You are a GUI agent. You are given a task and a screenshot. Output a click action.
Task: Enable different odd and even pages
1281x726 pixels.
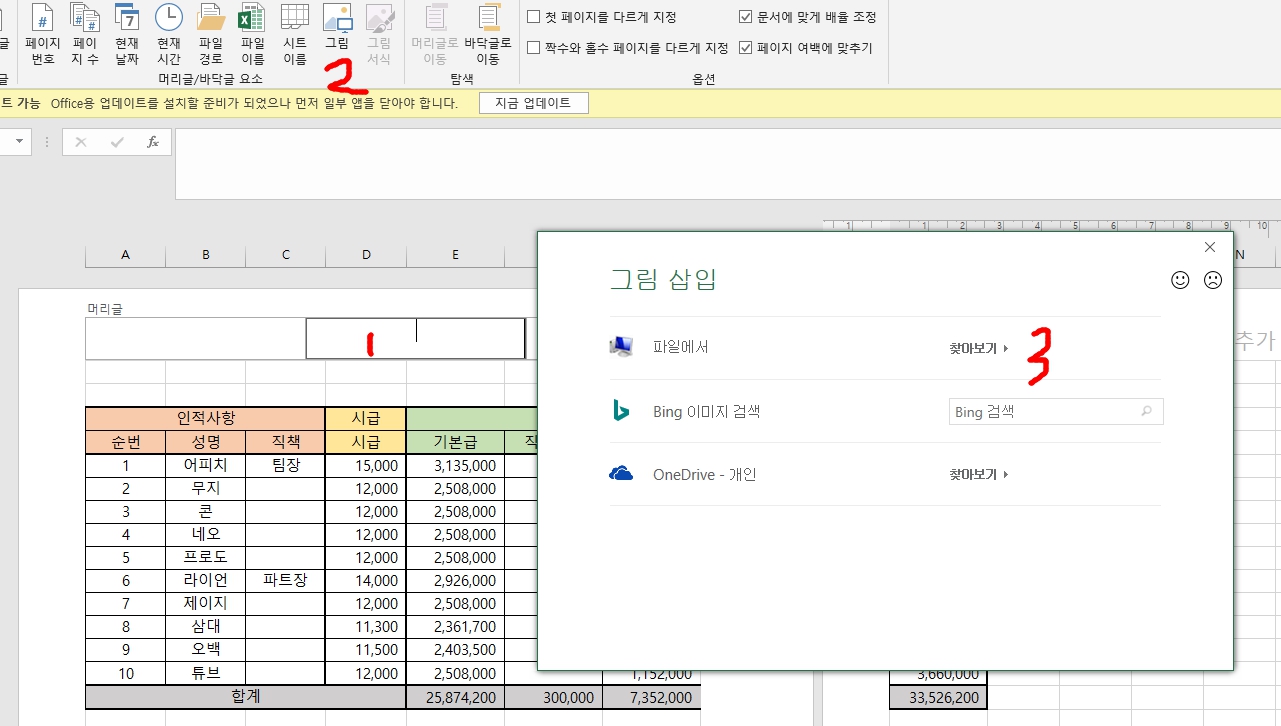click(534, 46)
